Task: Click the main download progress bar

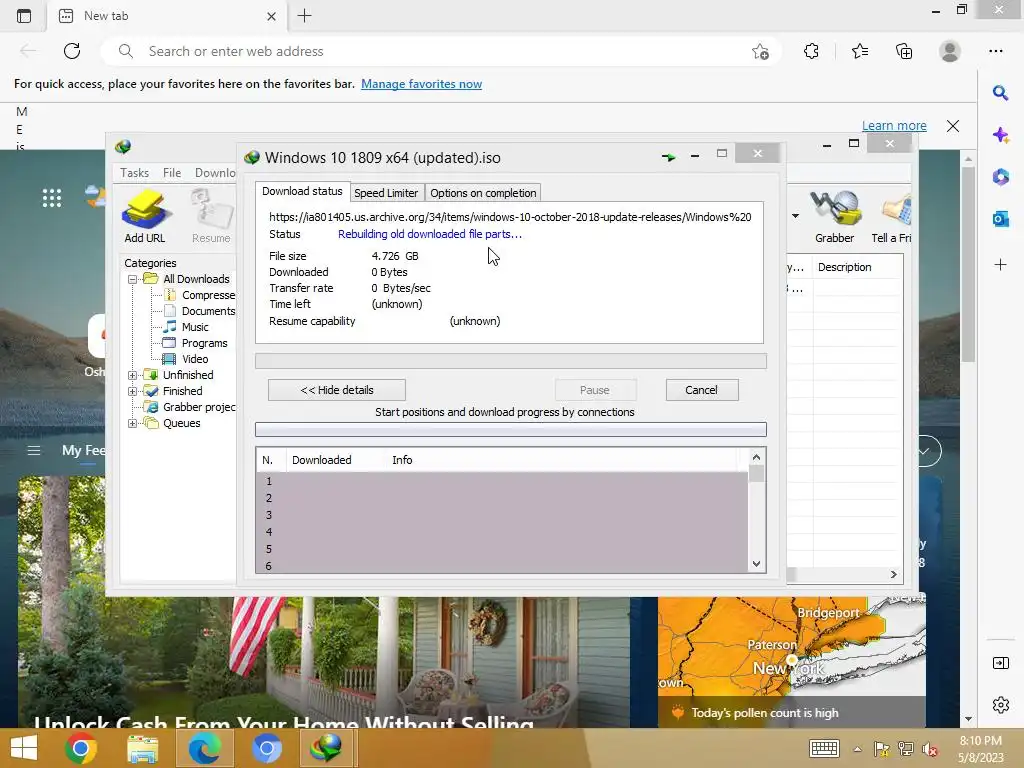Action: coord(511,361)
